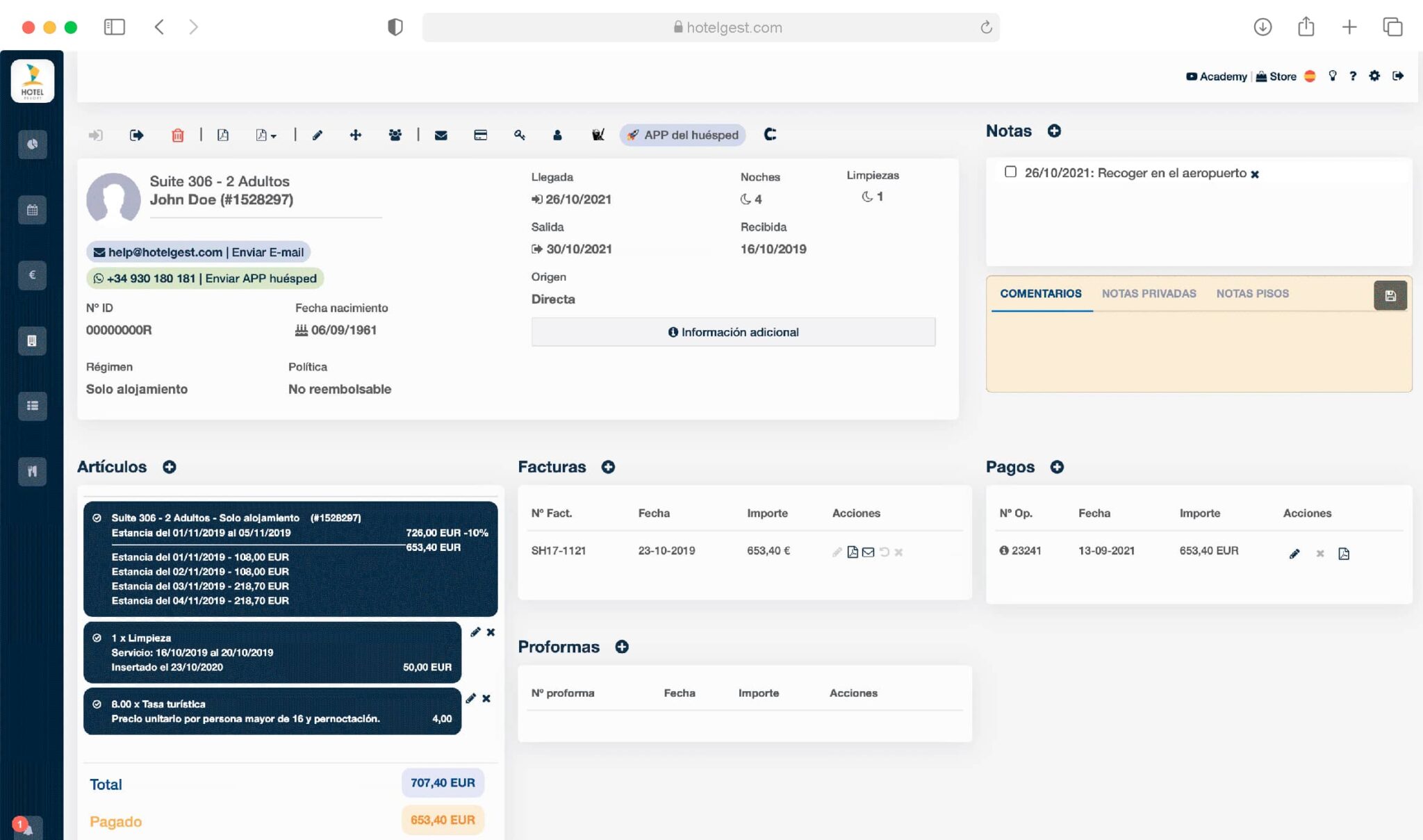Screen dimensions: 1423x840
Task: Click the credit card icon in toolbar
Action: tap(480, 135)
